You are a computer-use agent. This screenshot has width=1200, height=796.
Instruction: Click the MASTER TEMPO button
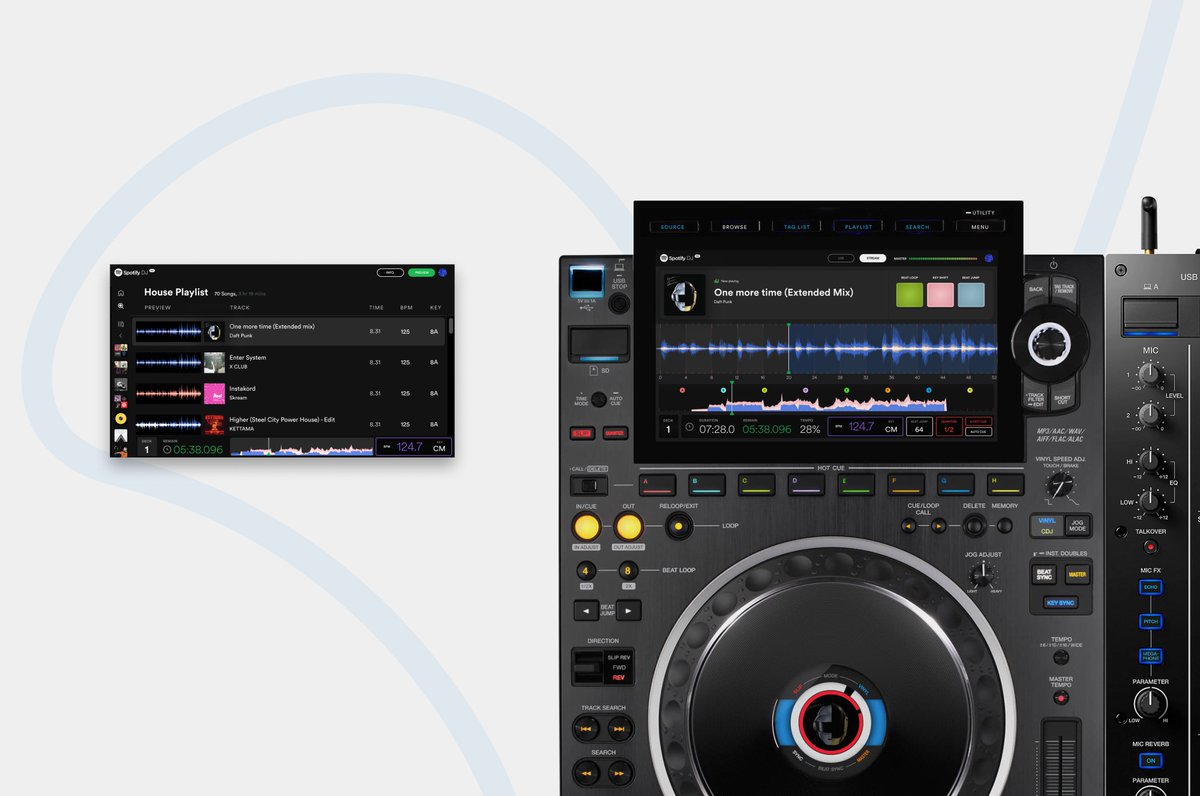point(1060,697)
